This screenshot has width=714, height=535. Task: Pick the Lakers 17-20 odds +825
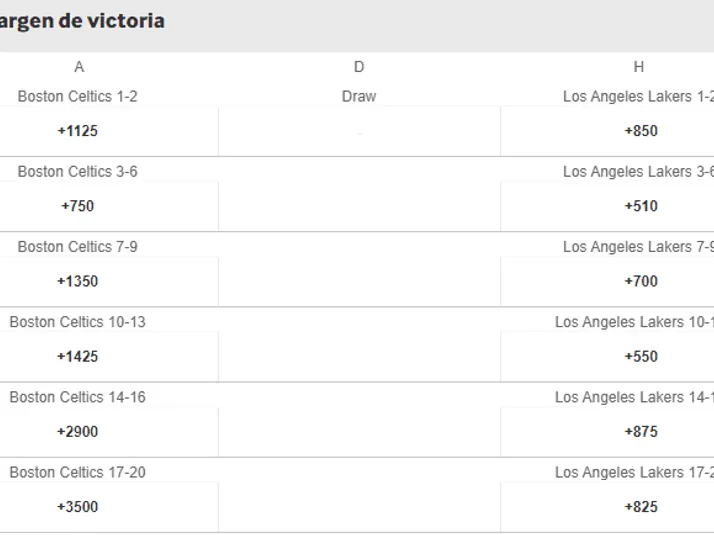click(641, 507)
